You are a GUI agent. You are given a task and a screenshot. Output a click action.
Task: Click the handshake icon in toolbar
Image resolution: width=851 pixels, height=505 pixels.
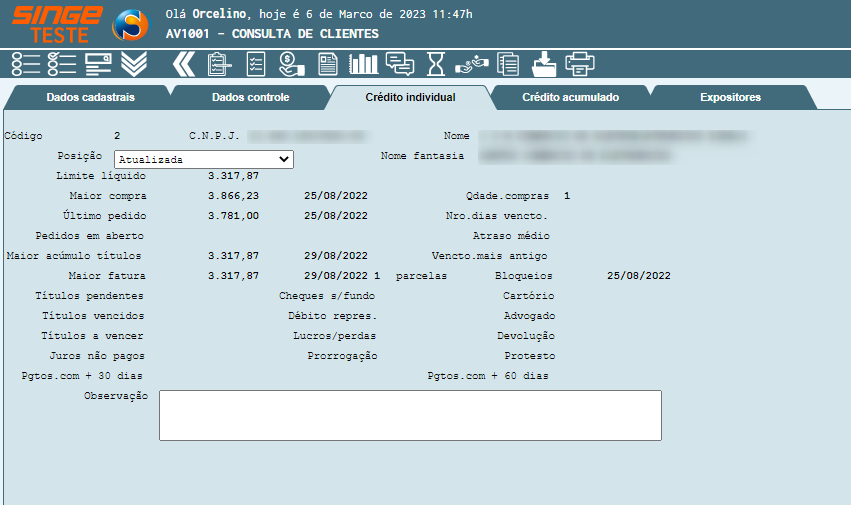(471, 64)
